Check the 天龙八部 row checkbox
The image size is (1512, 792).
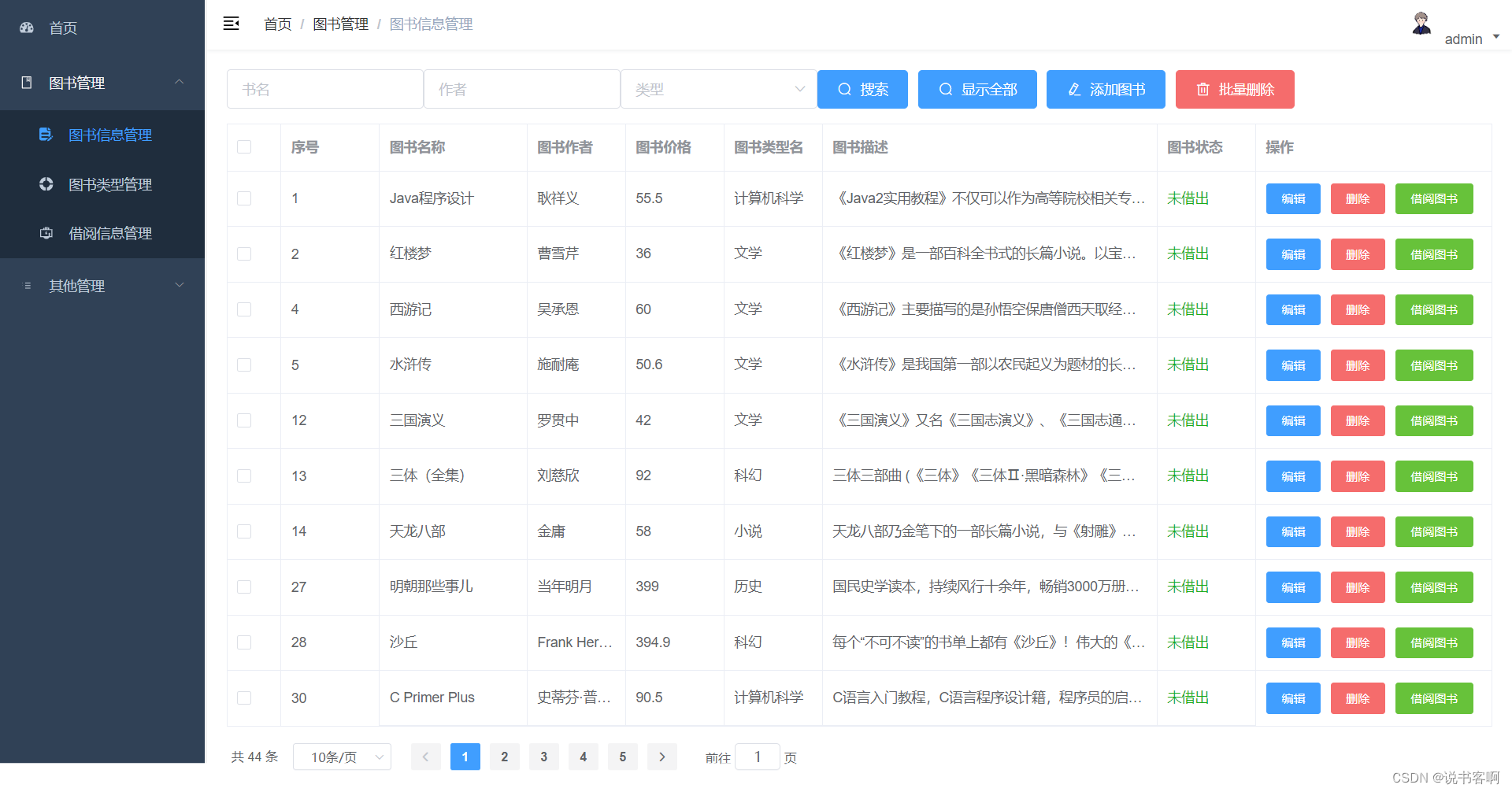pyautogui.click(x=244, y=531)
